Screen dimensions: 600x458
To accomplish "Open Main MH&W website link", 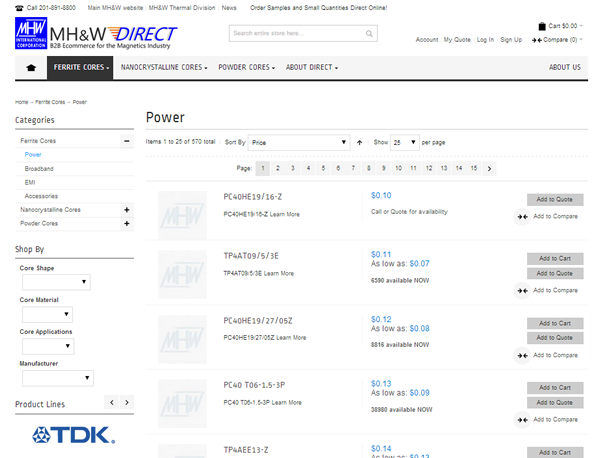I will pos(115,8).
